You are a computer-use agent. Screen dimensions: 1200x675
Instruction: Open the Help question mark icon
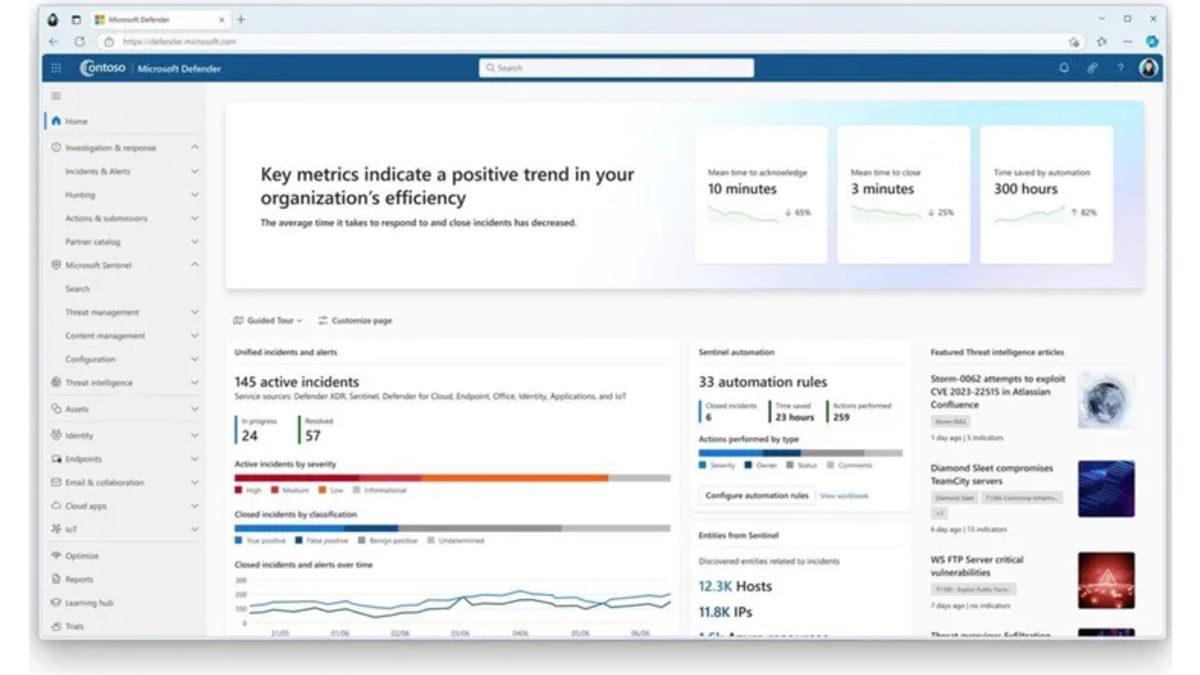(x=1120, y=67)
